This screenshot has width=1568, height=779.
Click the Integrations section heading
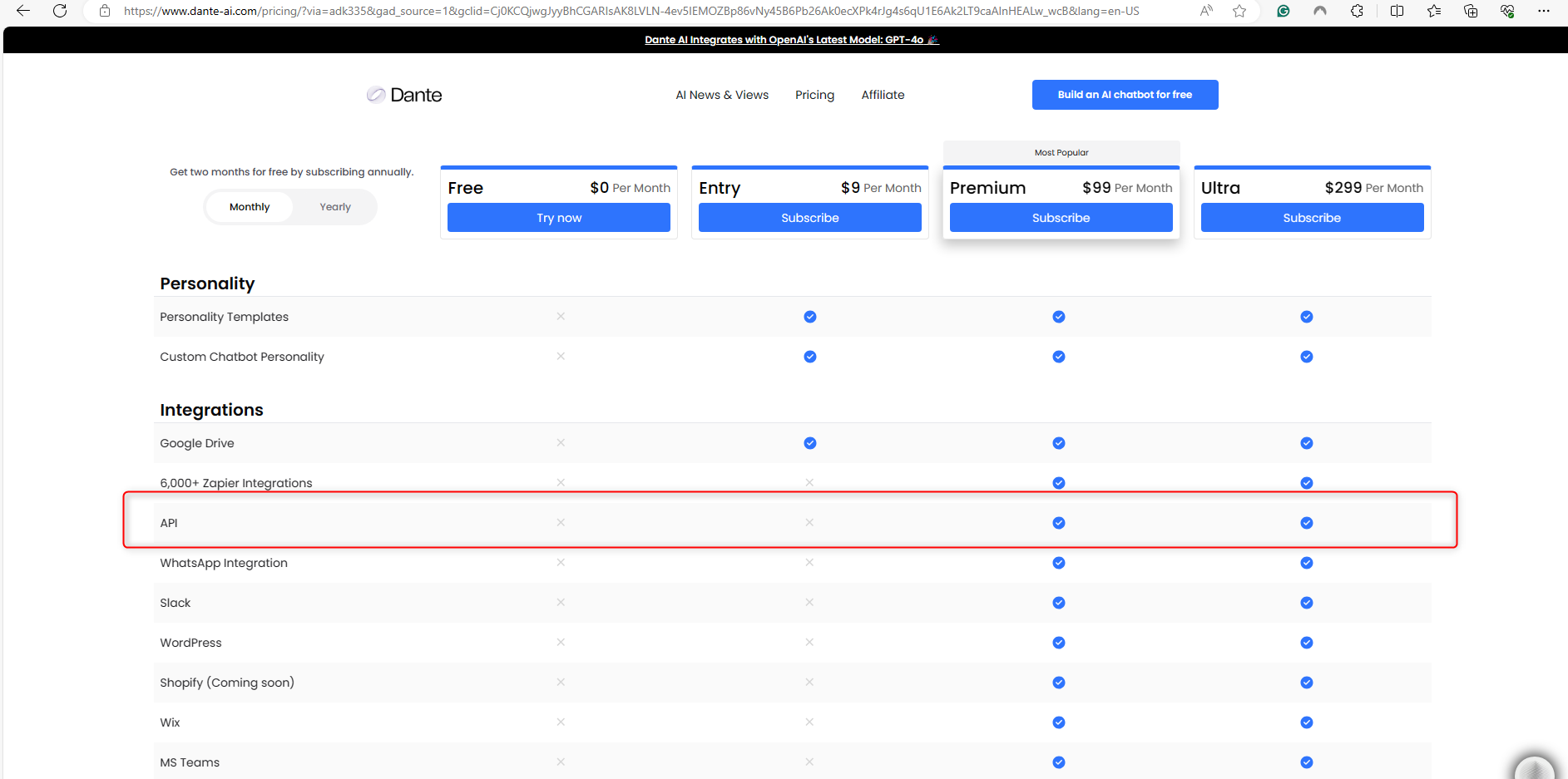click(211, 410)
